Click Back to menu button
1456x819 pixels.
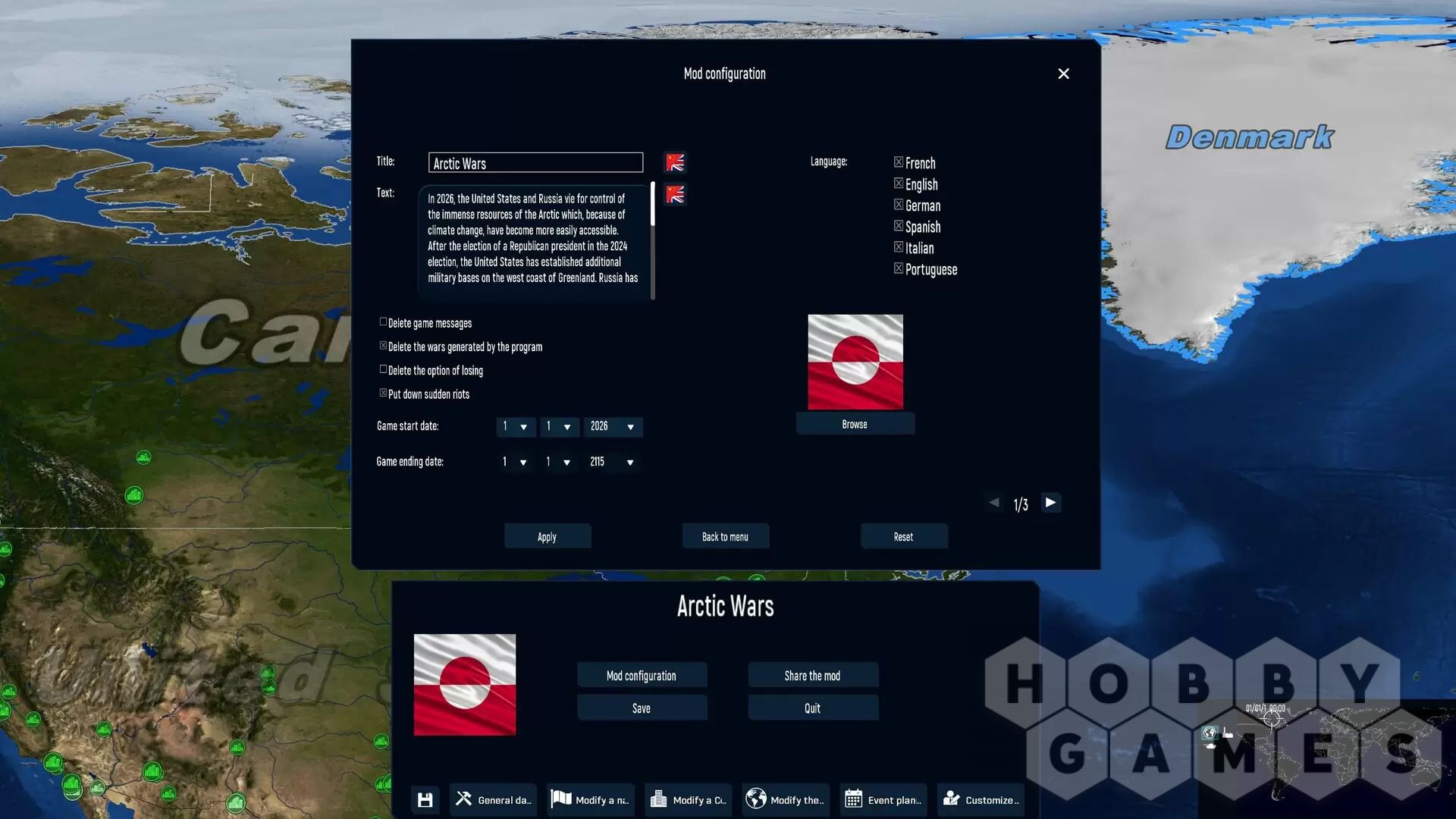click(725, 536)
